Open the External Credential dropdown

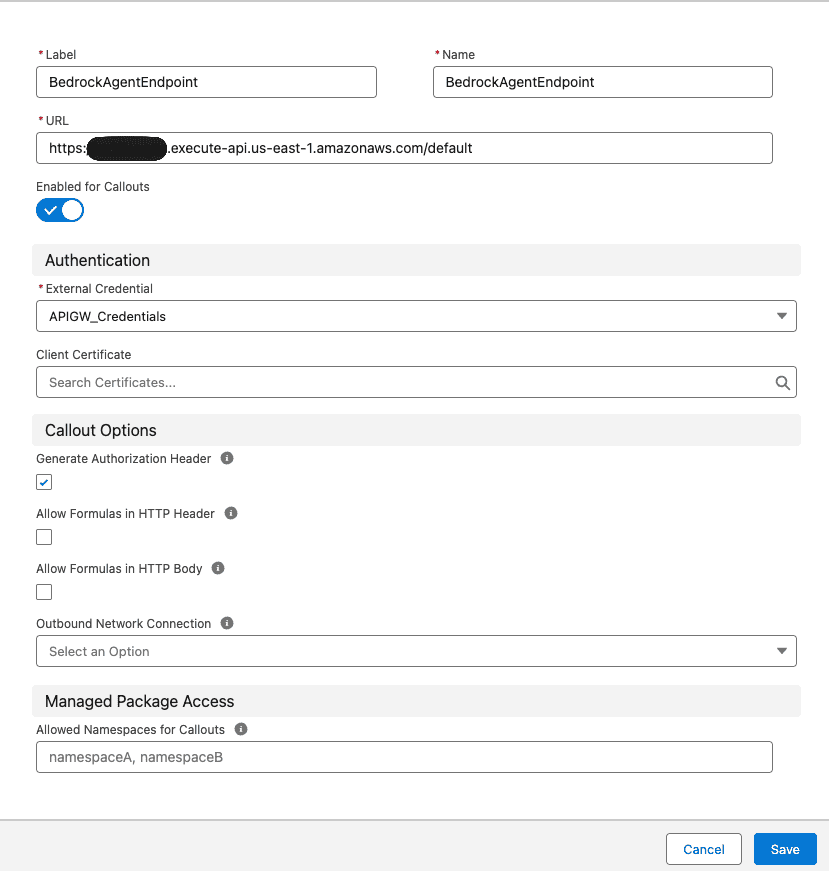coord(416,316)
